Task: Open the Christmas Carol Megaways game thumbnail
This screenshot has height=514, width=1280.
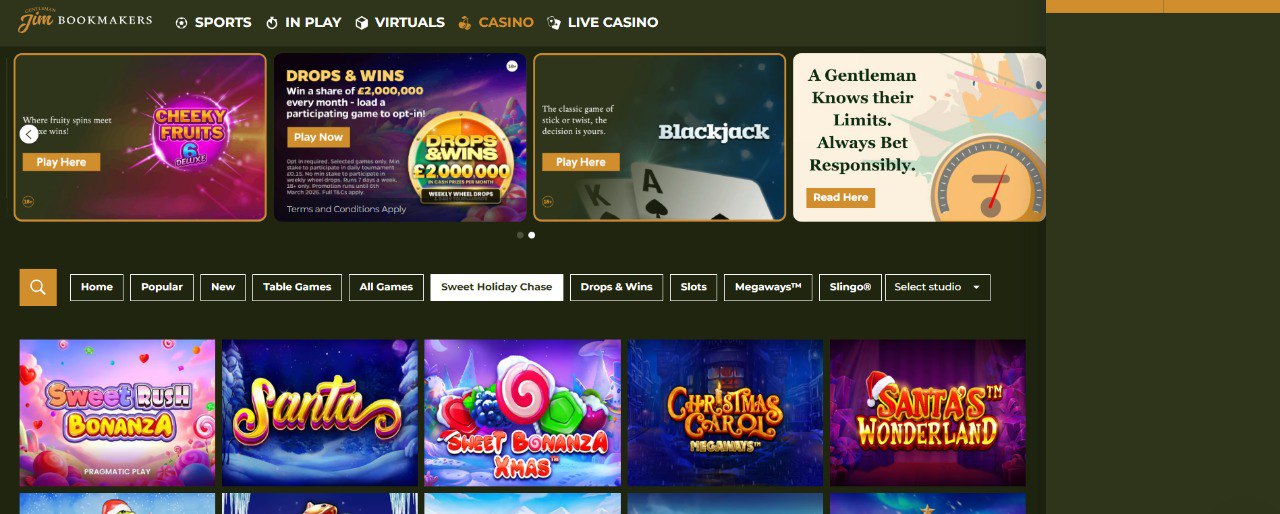Action: pyautogui.click(x=725, y=413)
